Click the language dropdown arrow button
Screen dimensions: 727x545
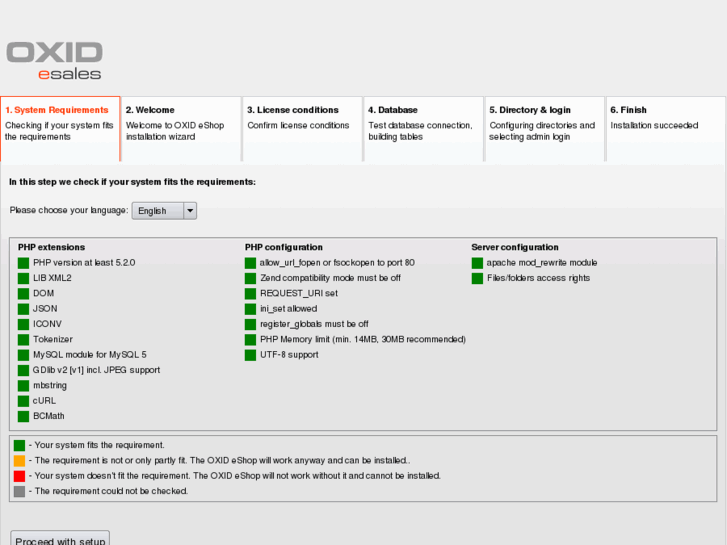click(x=190, y=211)
